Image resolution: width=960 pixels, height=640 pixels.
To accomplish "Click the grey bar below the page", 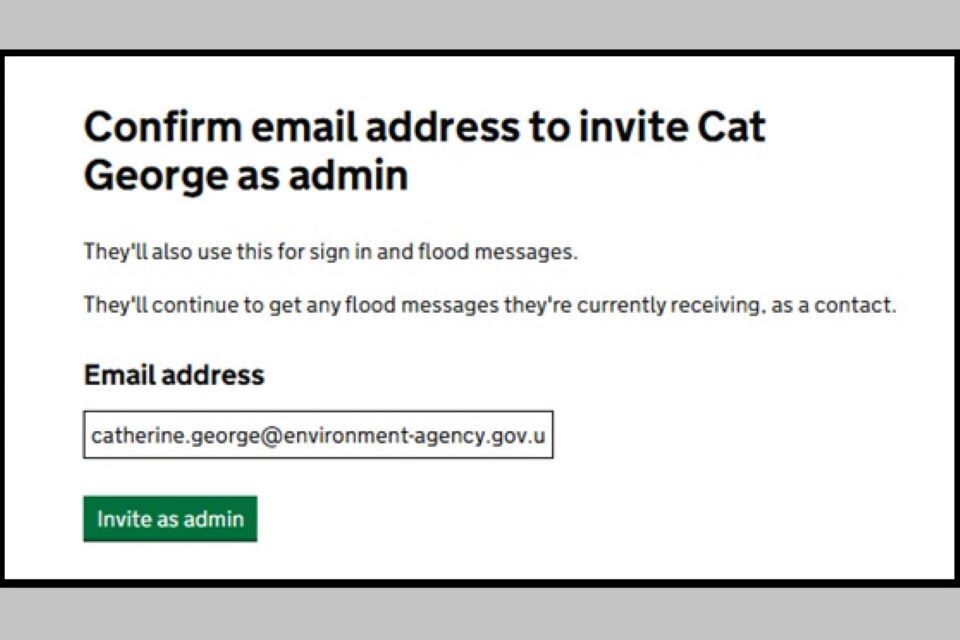I will (480, 614).
